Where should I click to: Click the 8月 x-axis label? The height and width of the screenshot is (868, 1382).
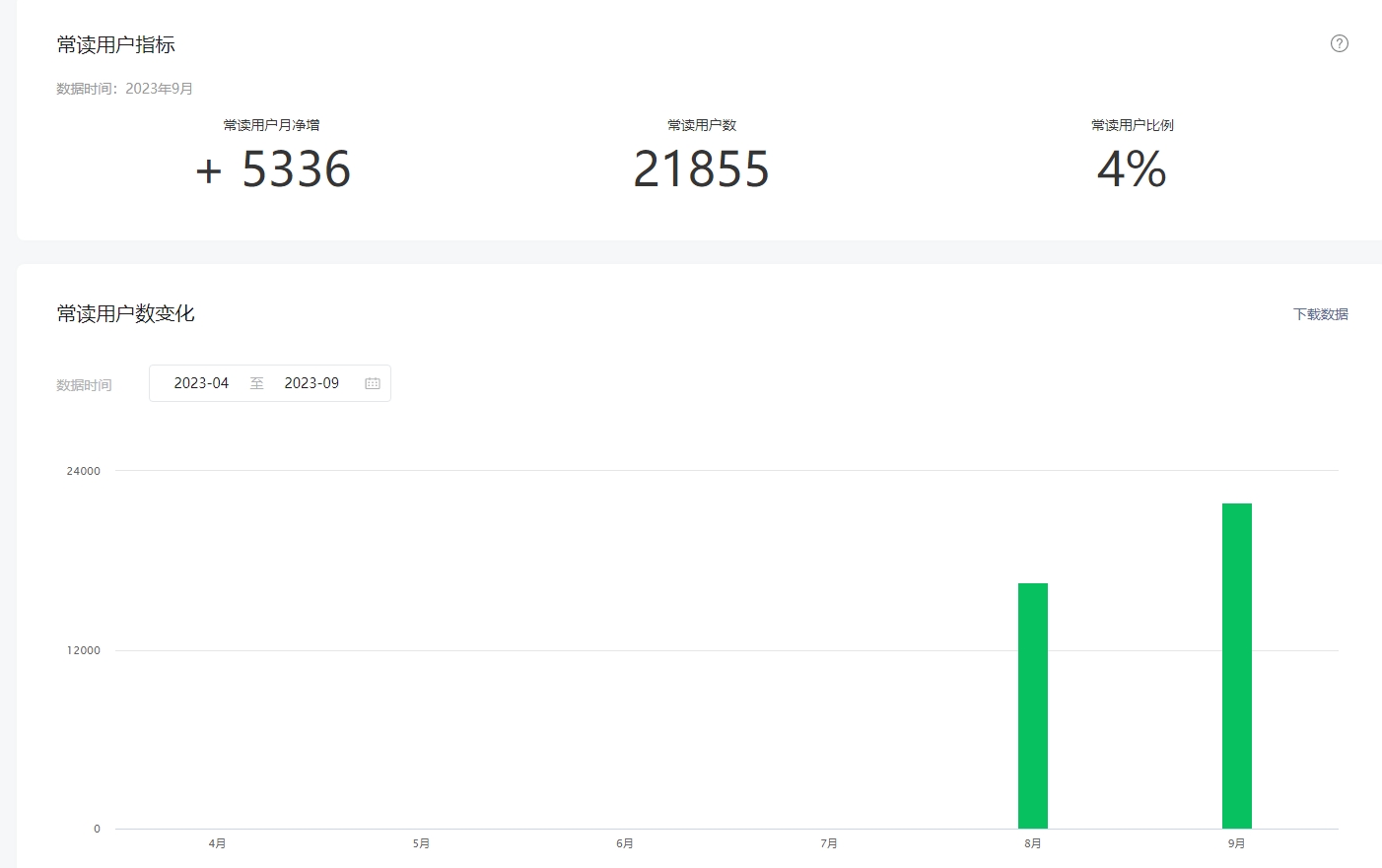pyautogui.click(x=1033, y=843)
